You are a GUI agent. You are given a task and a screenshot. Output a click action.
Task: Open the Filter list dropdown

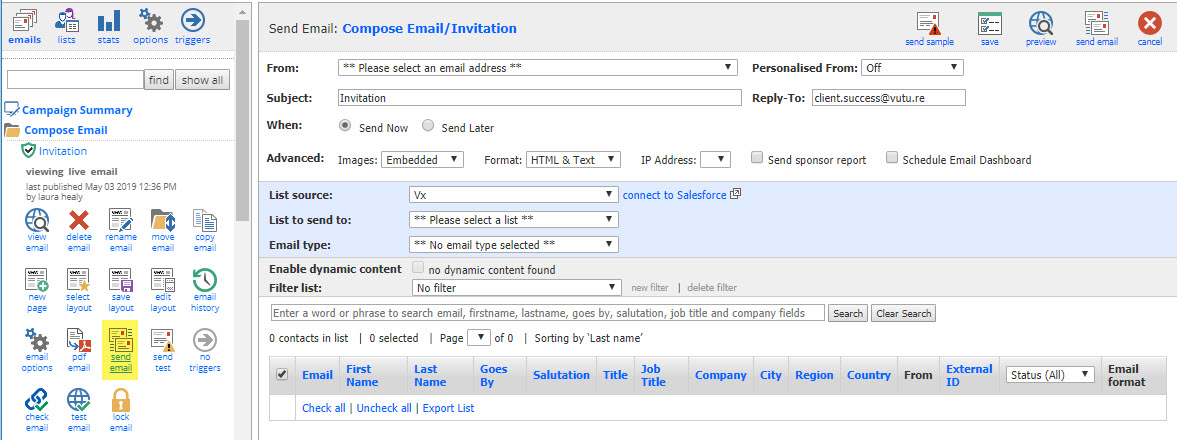pos(517,288)
